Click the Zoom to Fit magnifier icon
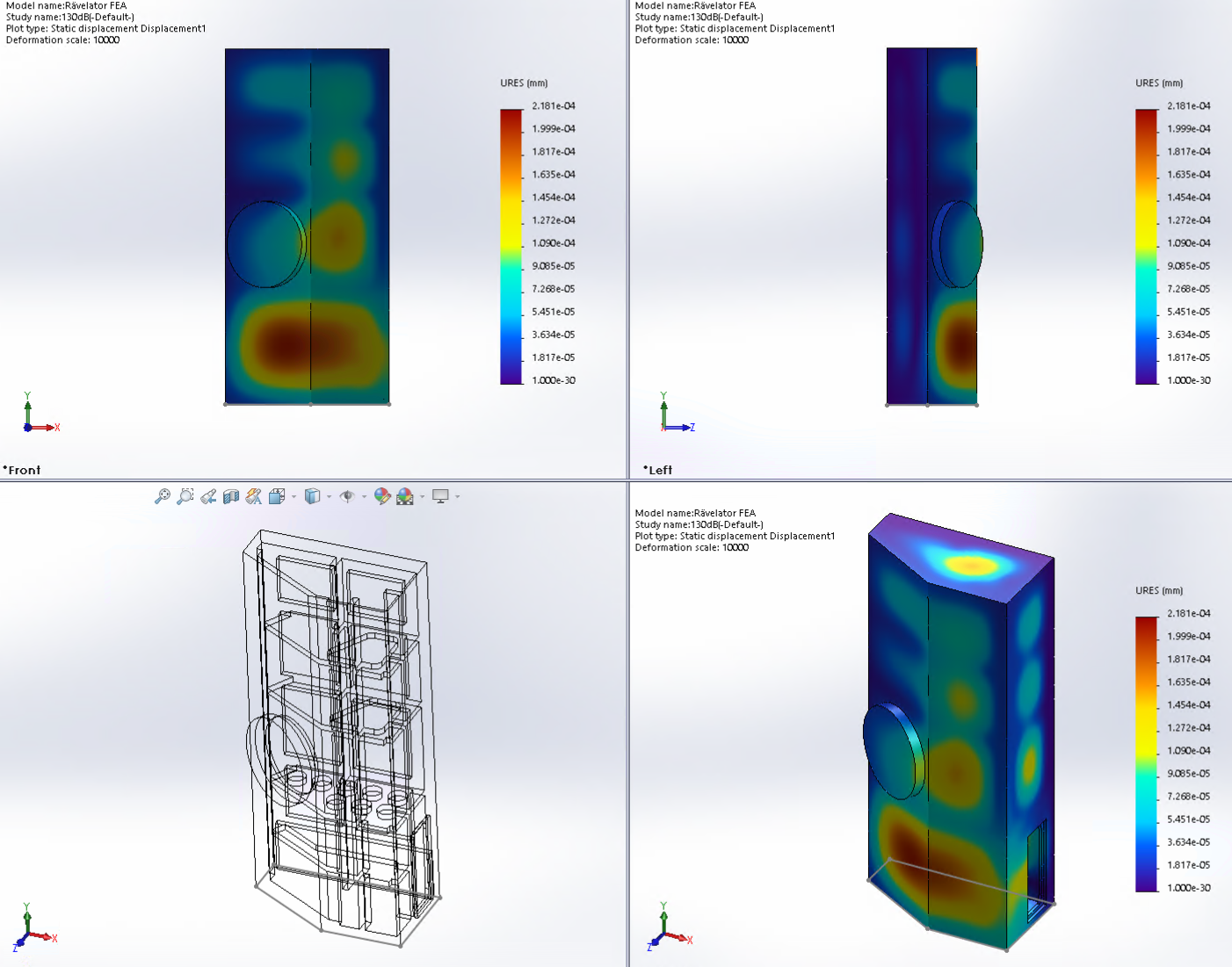Viewport: 1232px width, 967px height. coord(163,496)
